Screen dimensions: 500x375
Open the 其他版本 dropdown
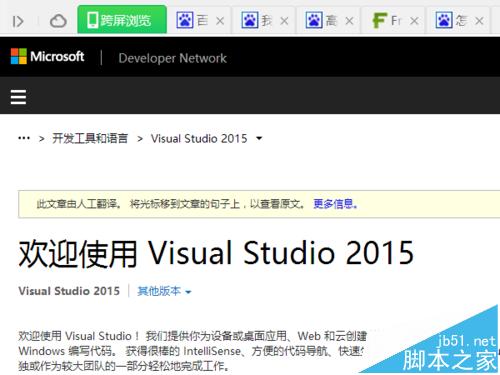click(164, 291)
